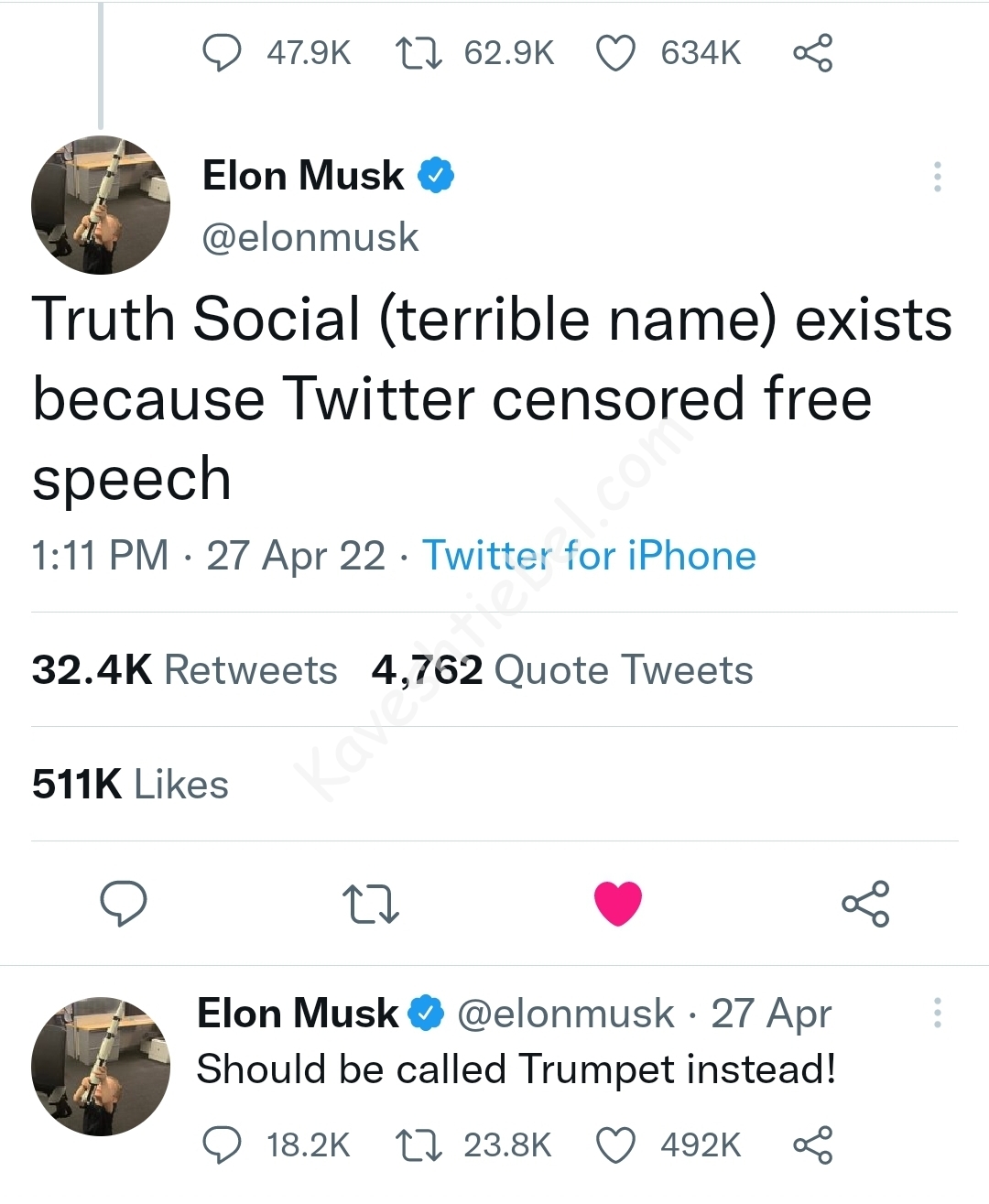
Task: Retweet the "Should be called Trumpet" tweet
Action: pyautogui.click(x=418, y=1144)
